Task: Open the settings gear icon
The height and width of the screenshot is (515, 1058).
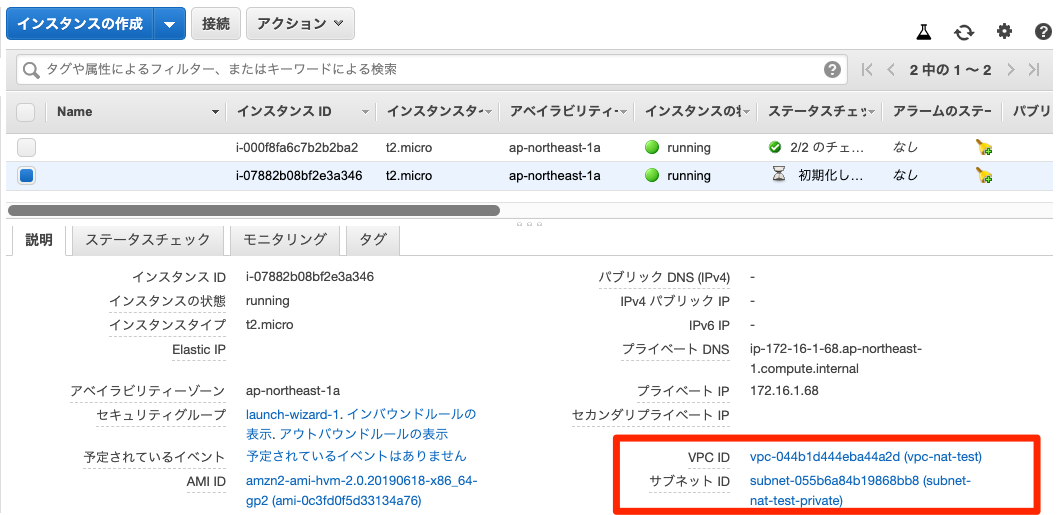Action: click(x=1005, y=32)
